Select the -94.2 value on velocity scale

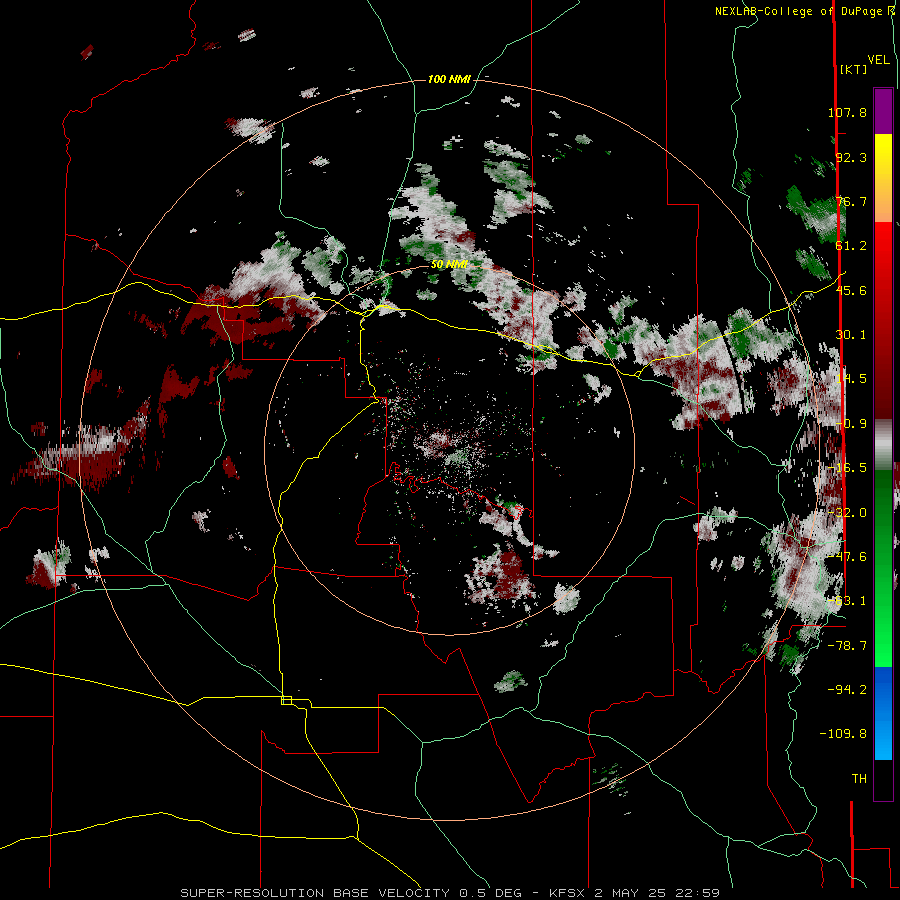pos(847,689)
